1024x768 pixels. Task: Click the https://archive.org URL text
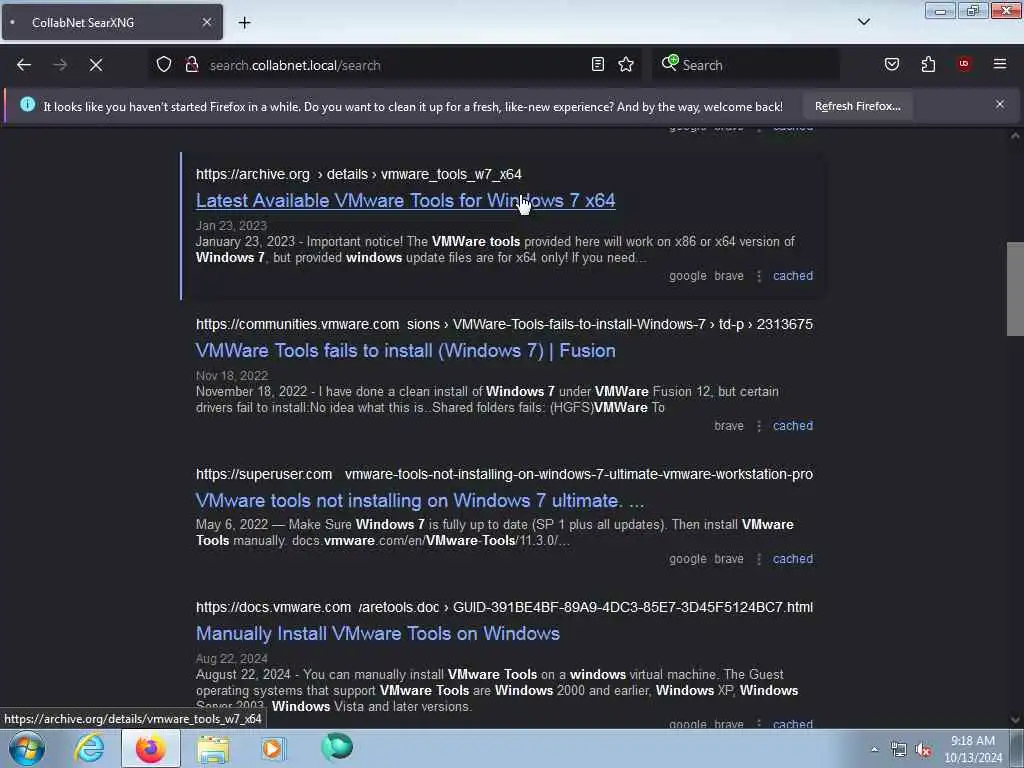253,174
